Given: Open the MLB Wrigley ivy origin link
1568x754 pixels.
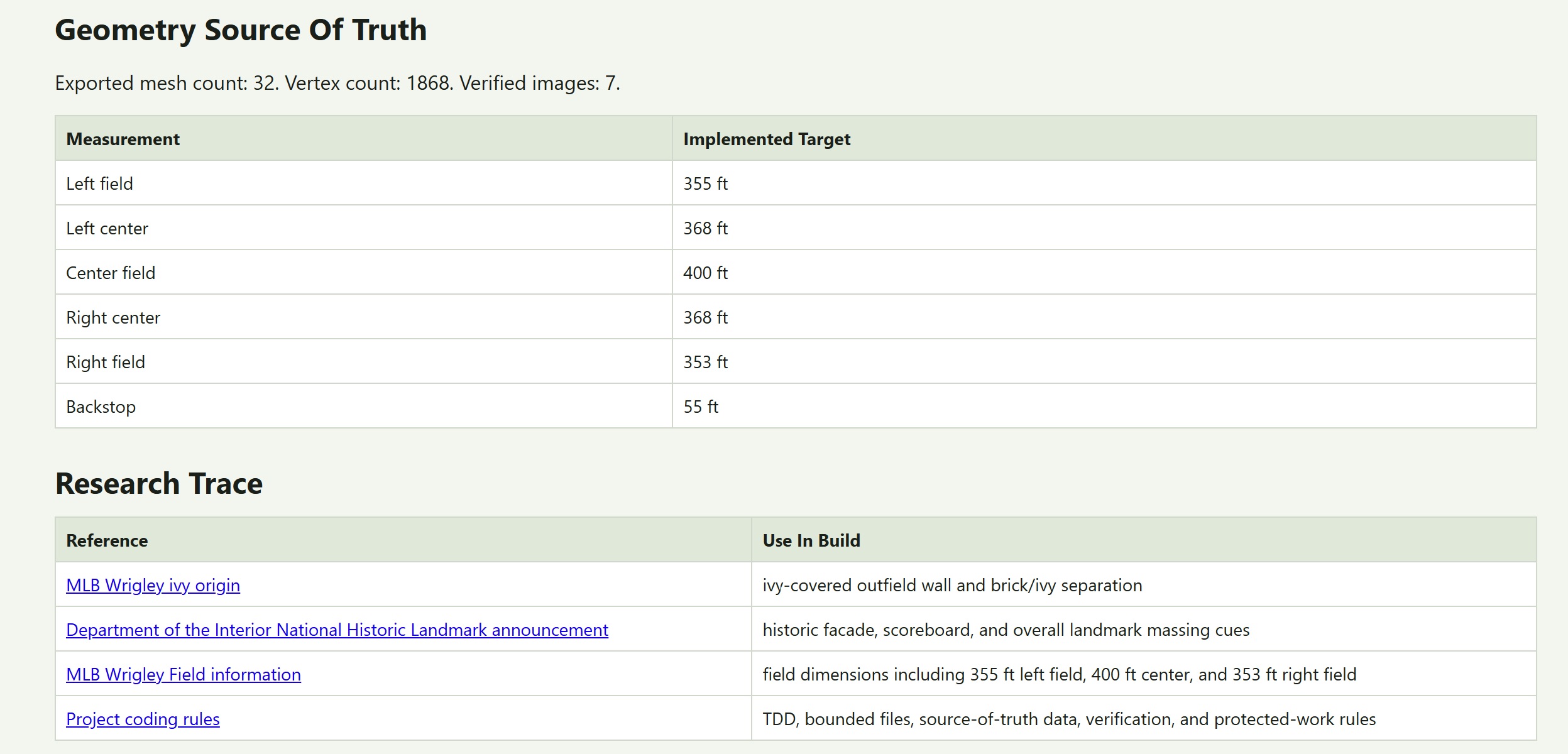Looking at the screenshot, I should 153,585.
